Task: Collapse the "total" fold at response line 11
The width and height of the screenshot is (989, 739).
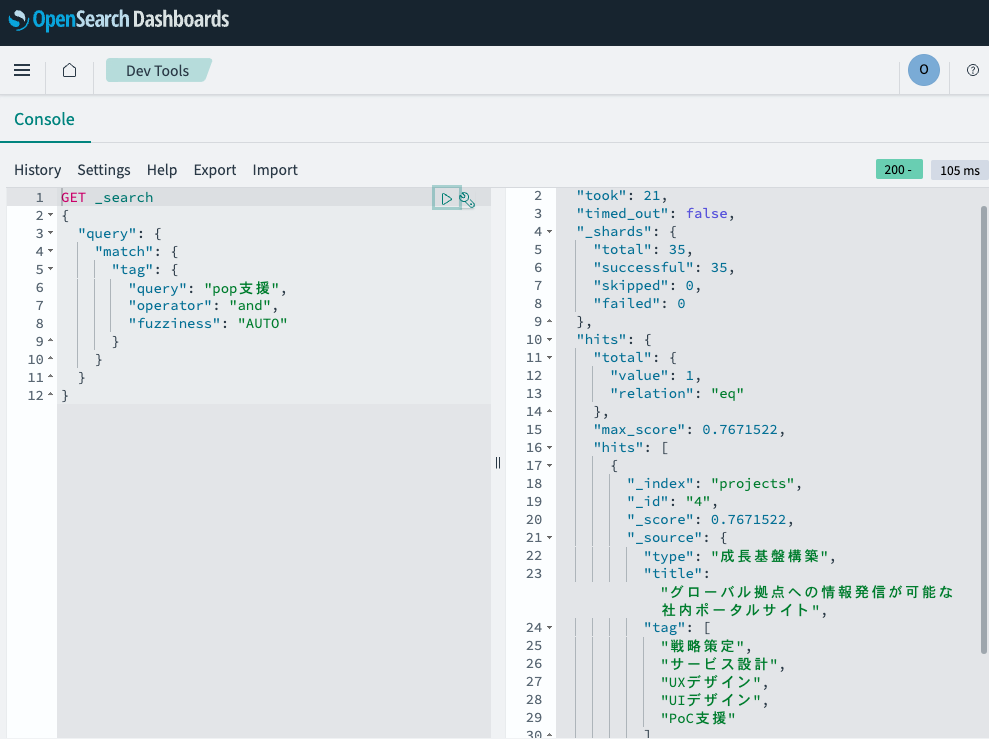Action: tap(549, 358)
